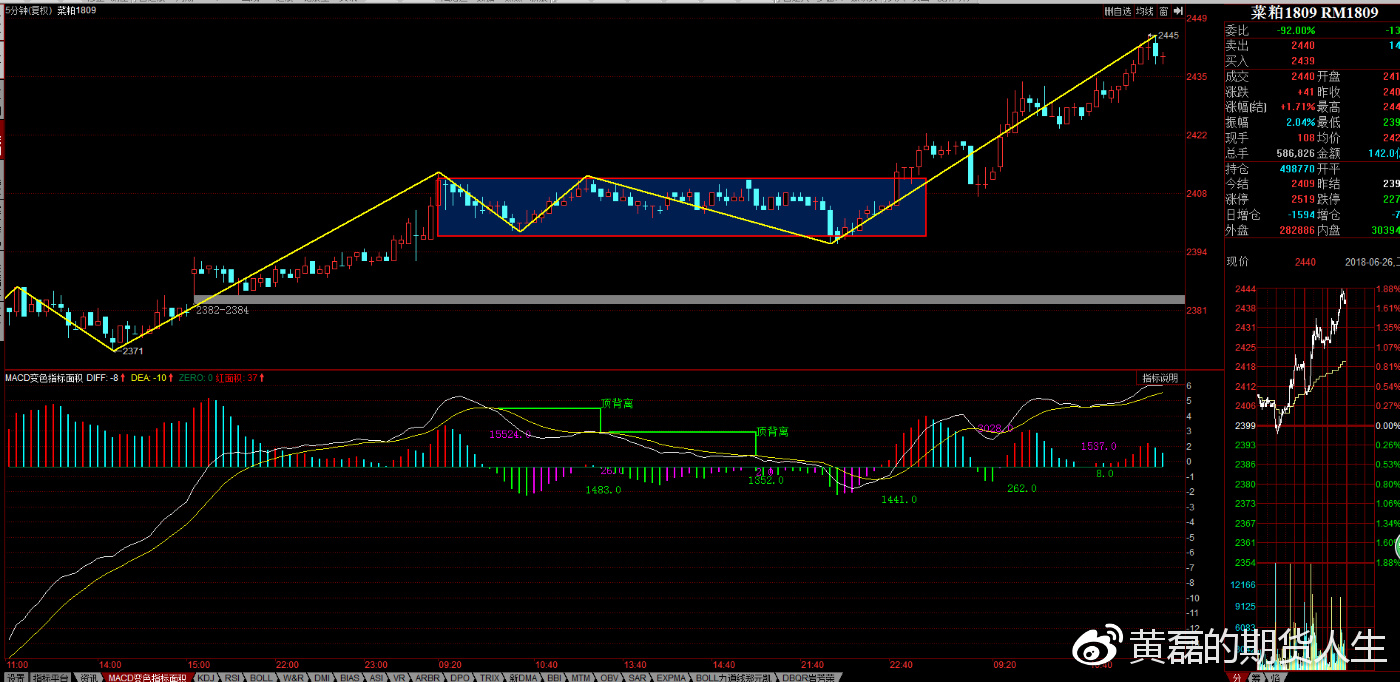Click the 2382-2384 gap level label
The image size is (1400, 682).
221,311
